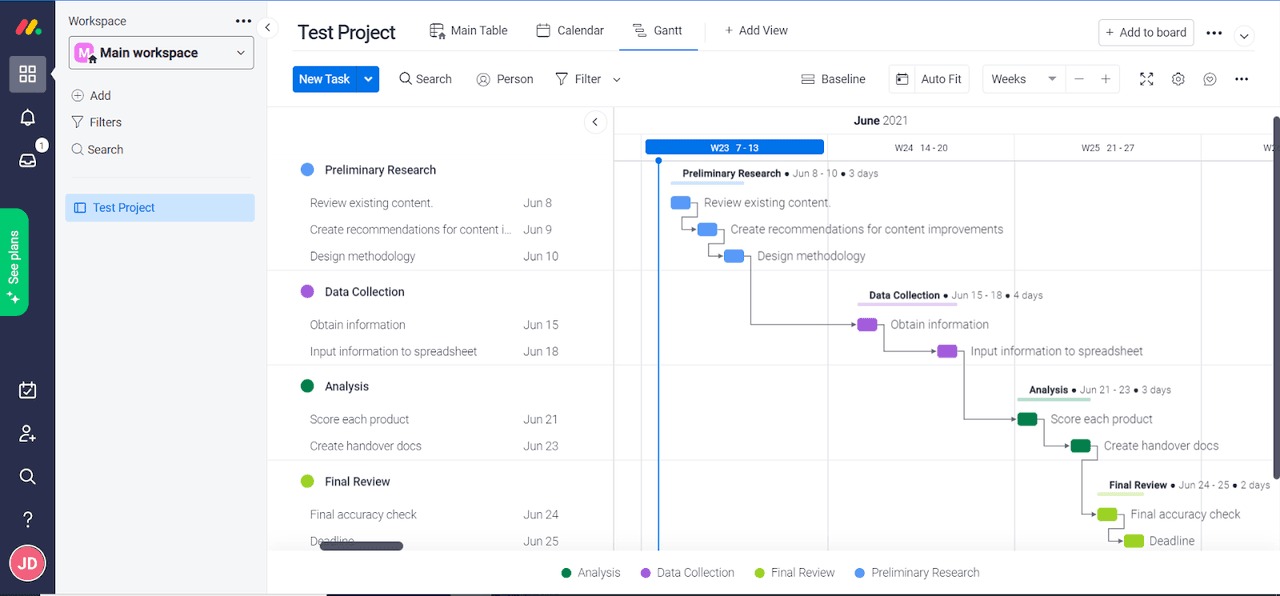This screenshot has width=1280, height=596.
Task: Click the Add to board button
Action: [1144, 32]
